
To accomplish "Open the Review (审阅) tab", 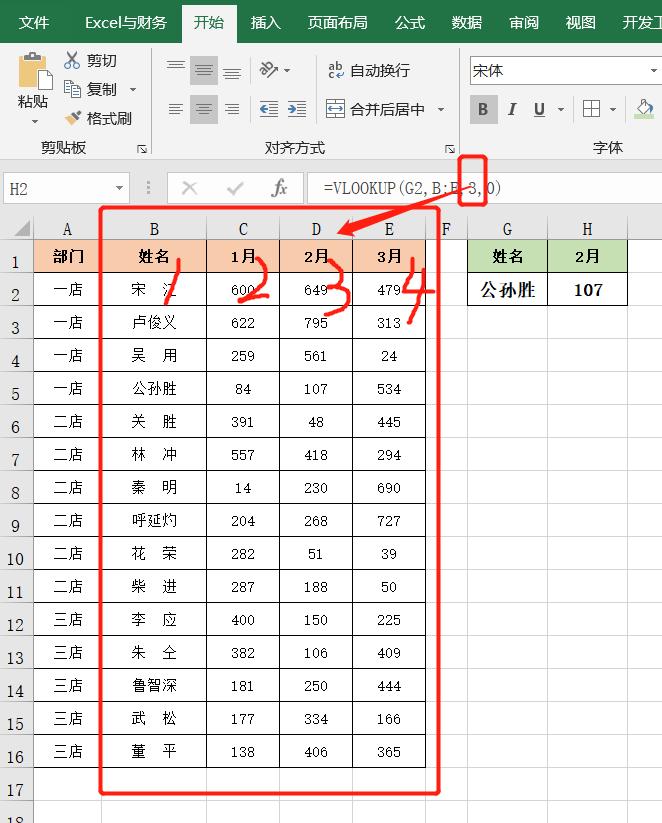I will 524,23.
